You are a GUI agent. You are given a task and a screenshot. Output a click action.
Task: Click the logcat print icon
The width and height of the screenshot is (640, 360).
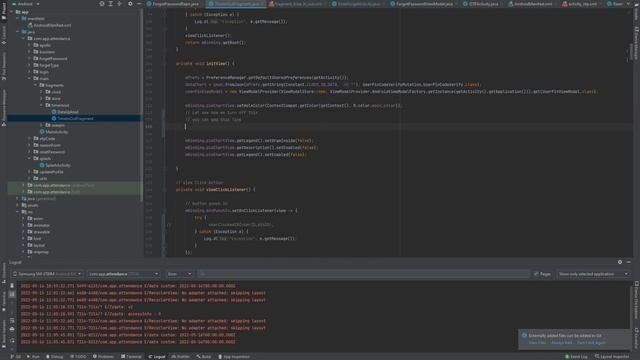pos(12,329)
